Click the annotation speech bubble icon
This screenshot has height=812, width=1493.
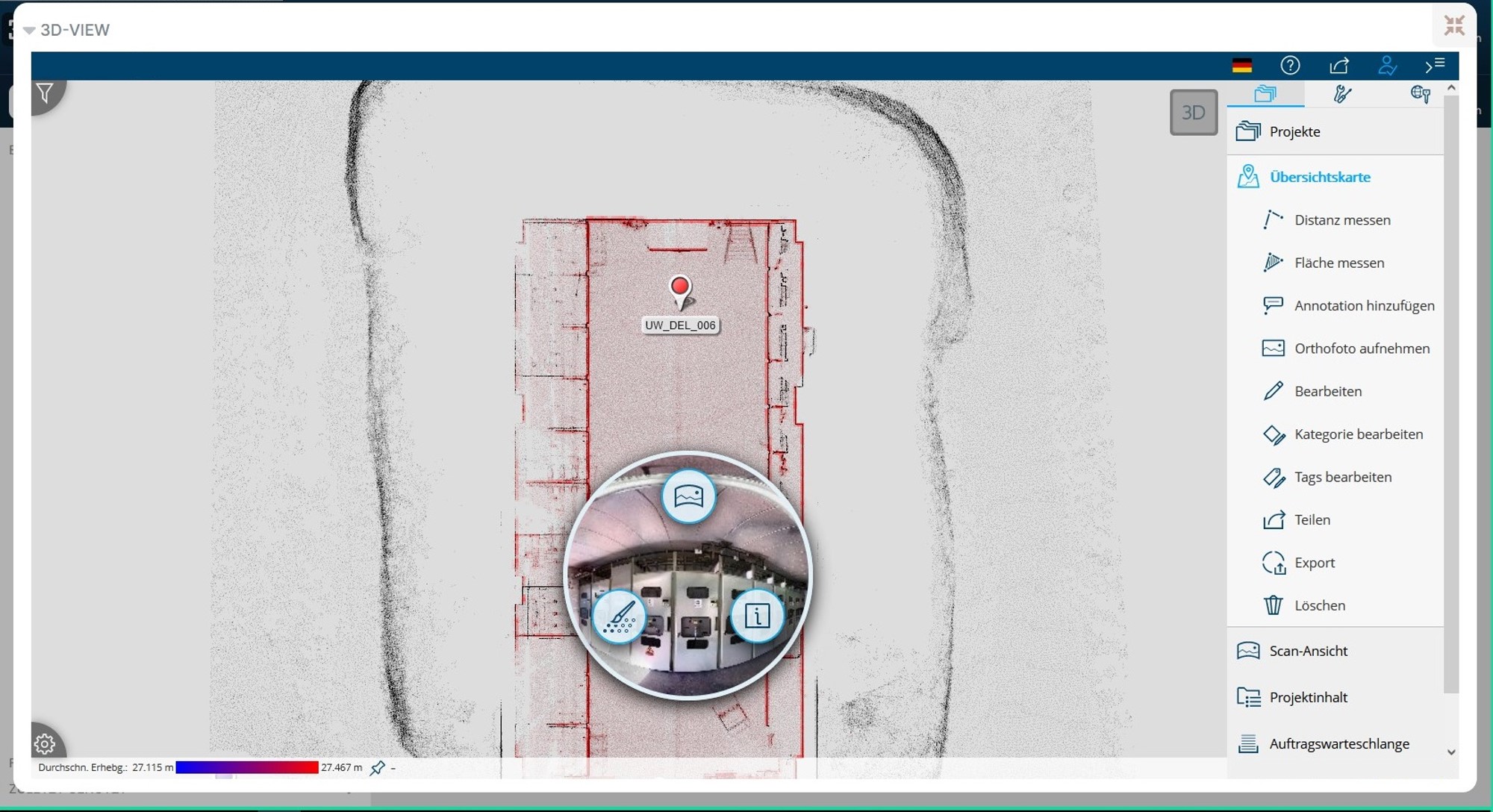tap(1273, 305)
